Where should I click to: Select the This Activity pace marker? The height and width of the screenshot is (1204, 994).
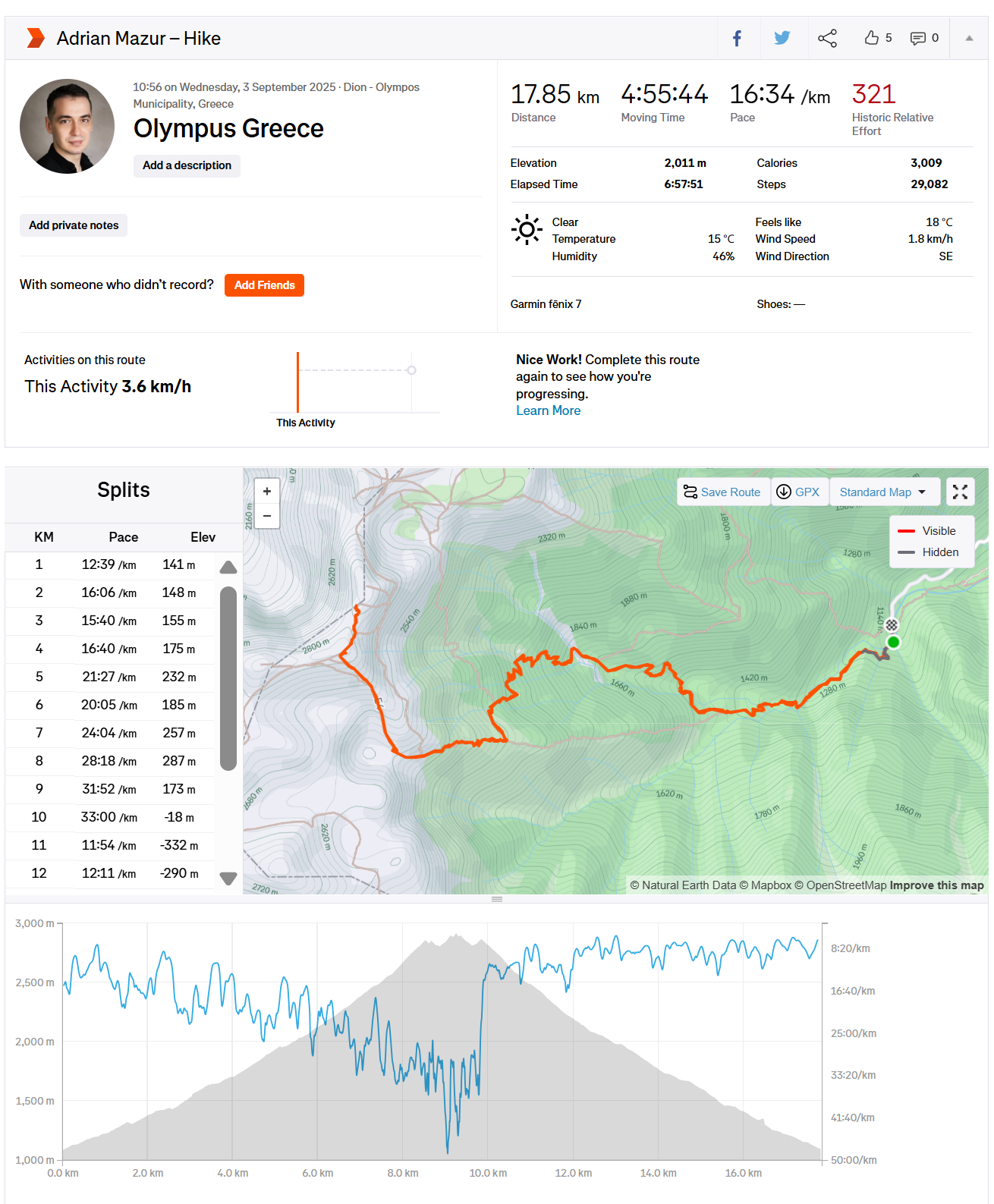(x=297, y=381)
